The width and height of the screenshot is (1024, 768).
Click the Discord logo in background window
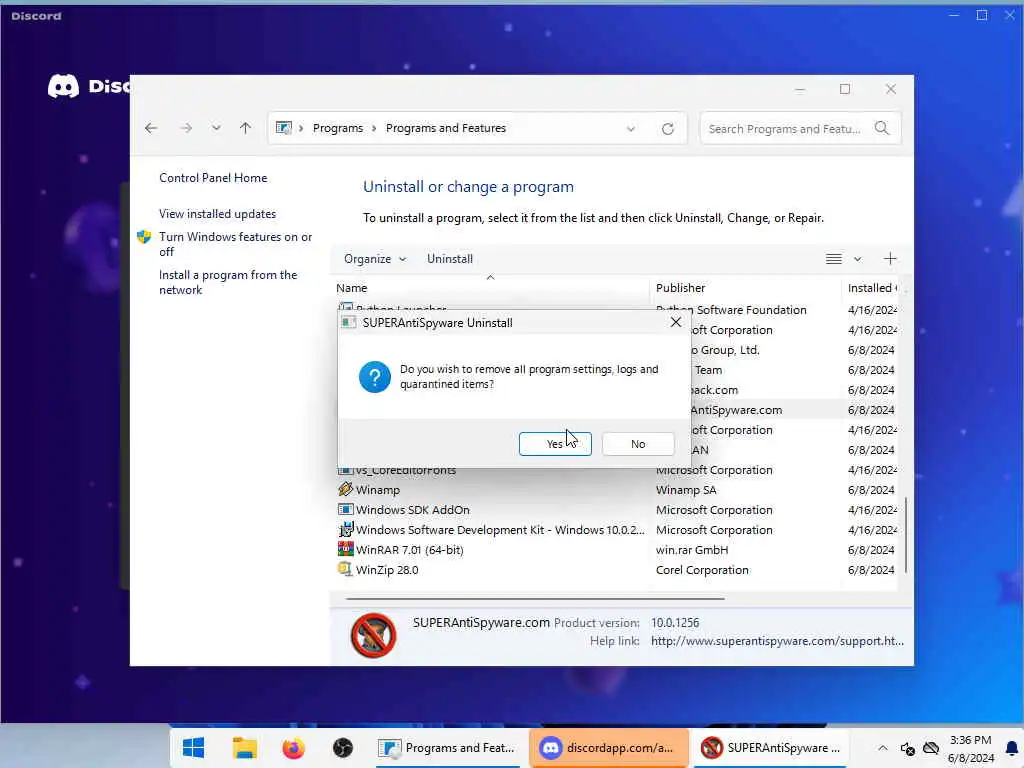[x=63, y=86]
